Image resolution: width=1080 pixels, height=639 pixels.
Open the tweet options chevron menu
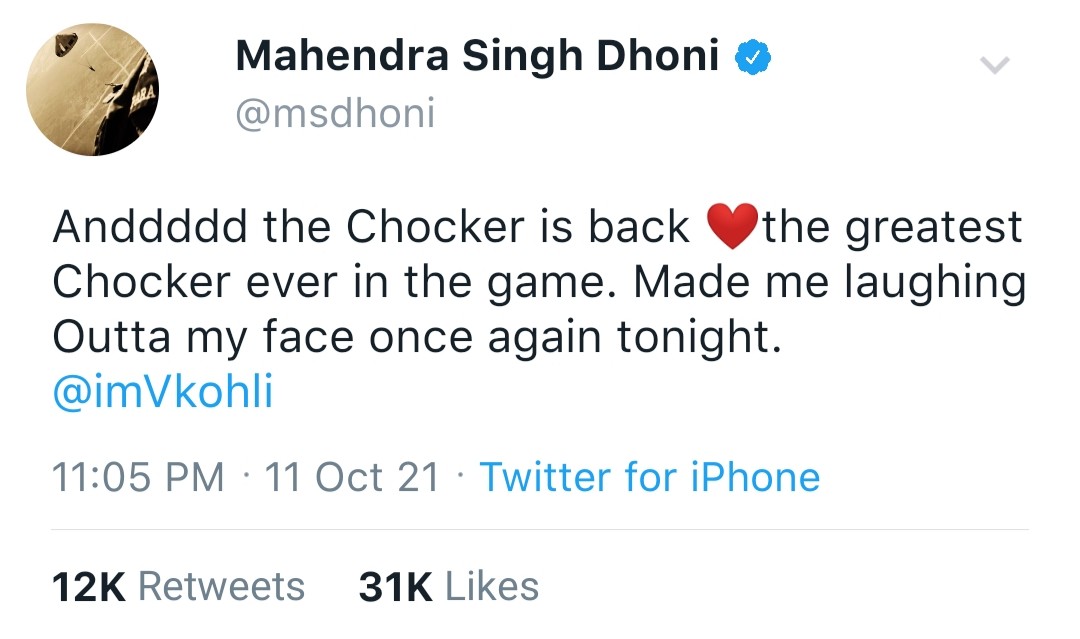click(995, 65)
